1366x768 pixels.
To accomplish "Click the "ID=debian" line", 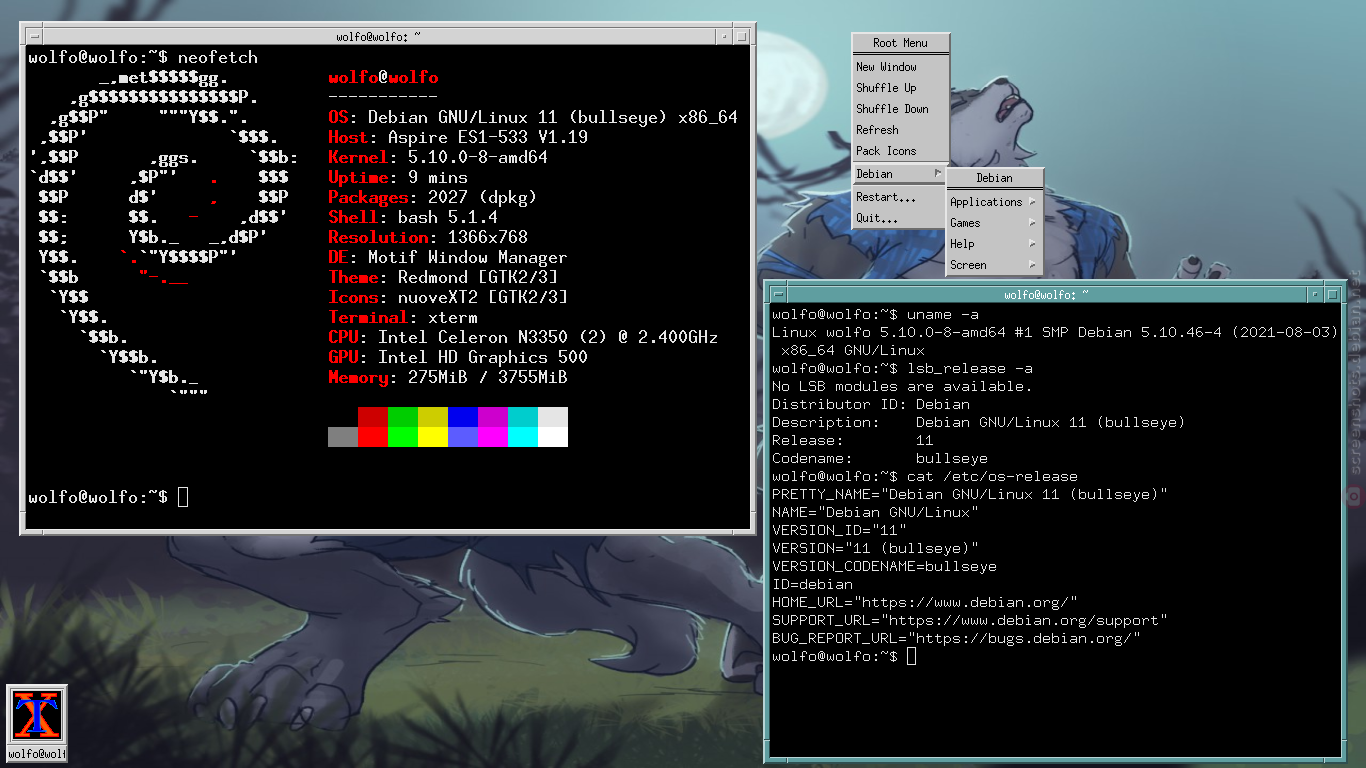I will coord(812,584).
